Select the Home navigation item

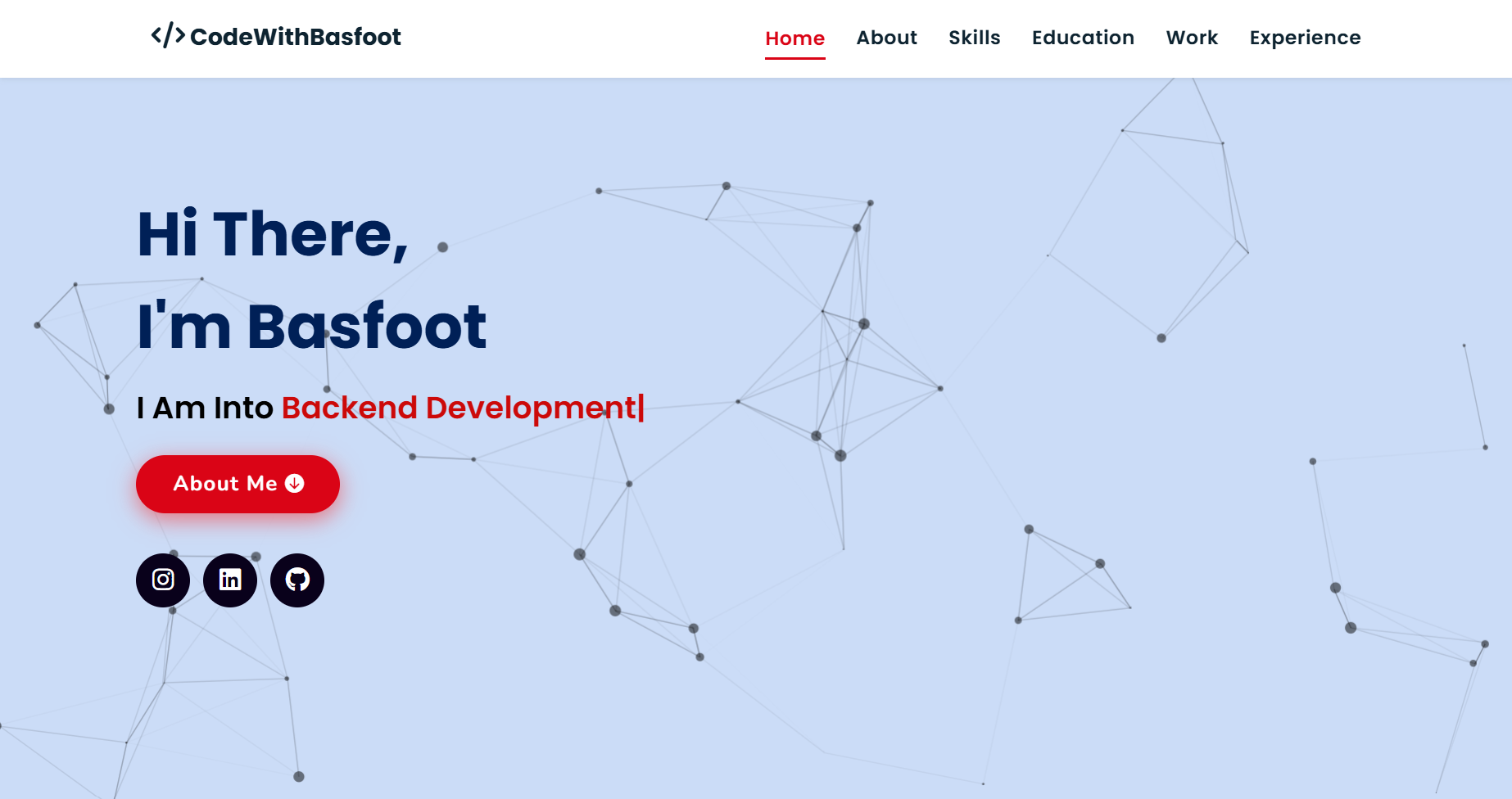pos(794,38)
